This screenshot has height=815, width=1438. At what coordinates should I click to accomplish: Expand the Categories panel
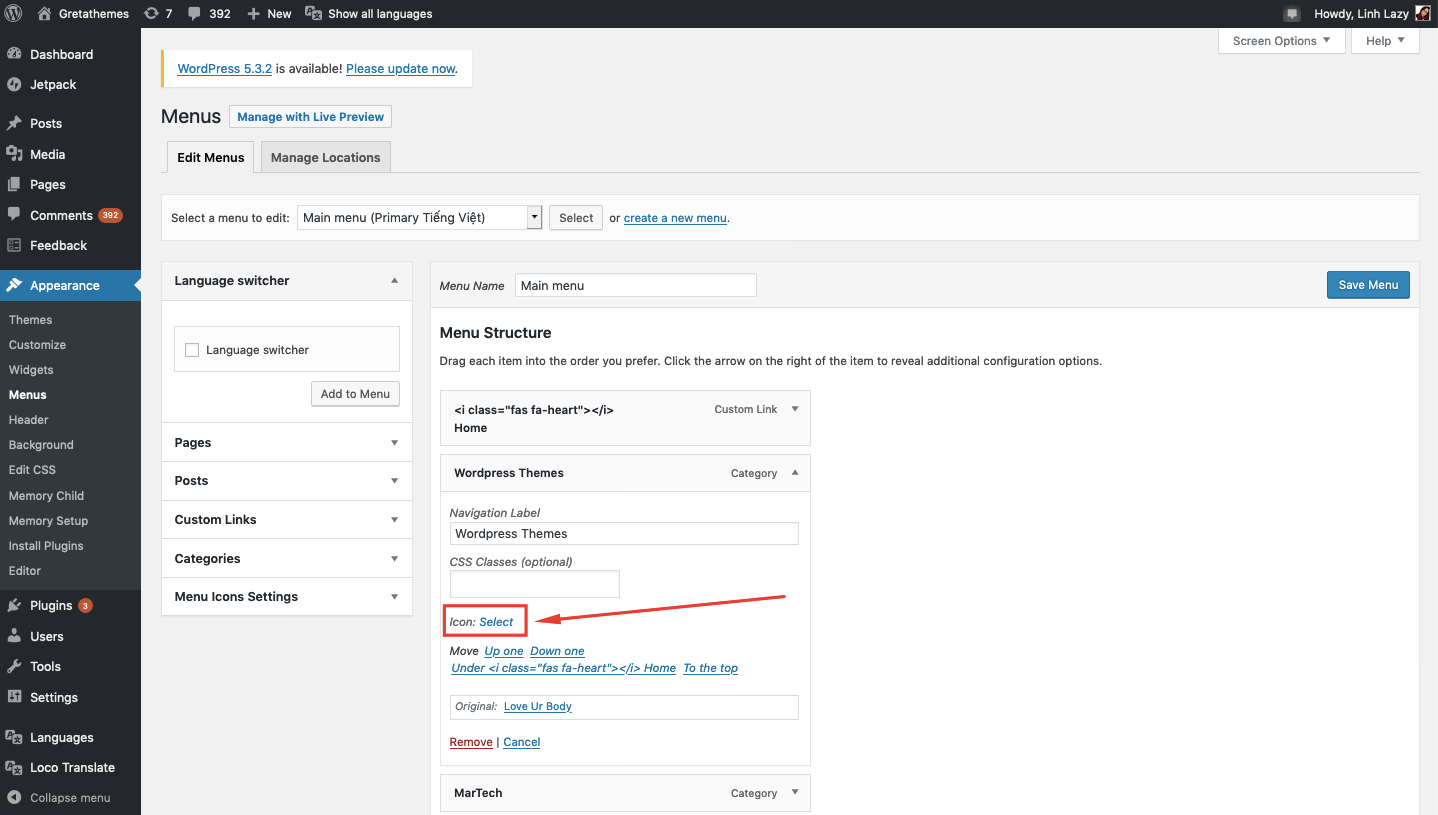(394, 559)
